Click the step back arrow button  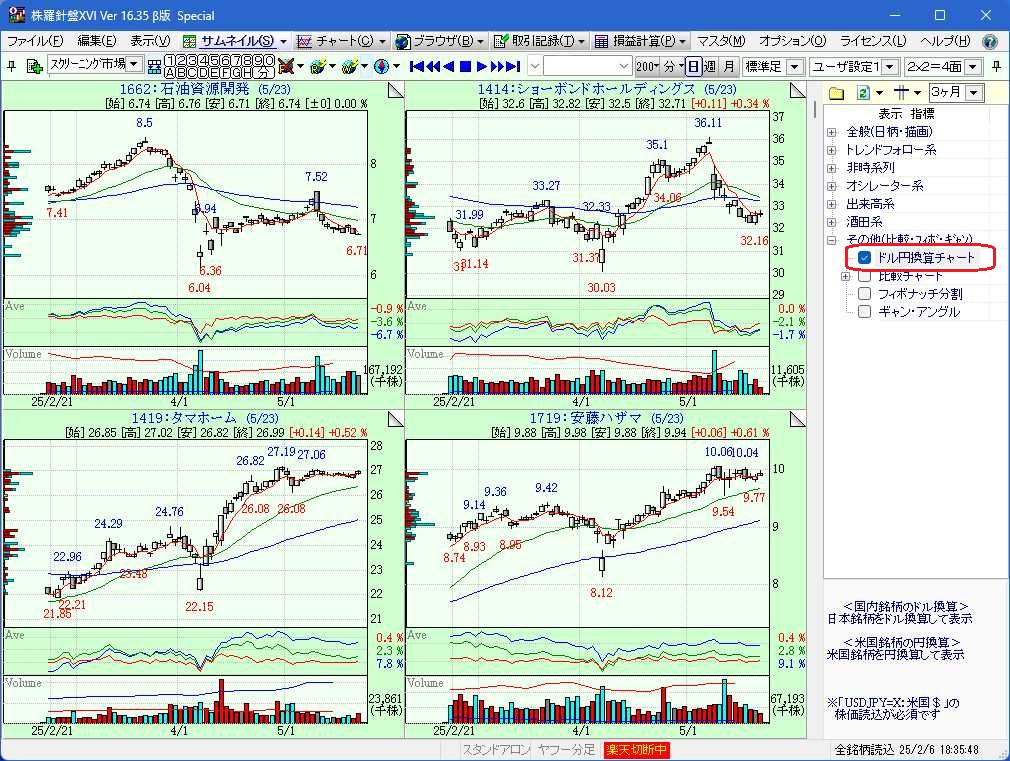[449, 66]
